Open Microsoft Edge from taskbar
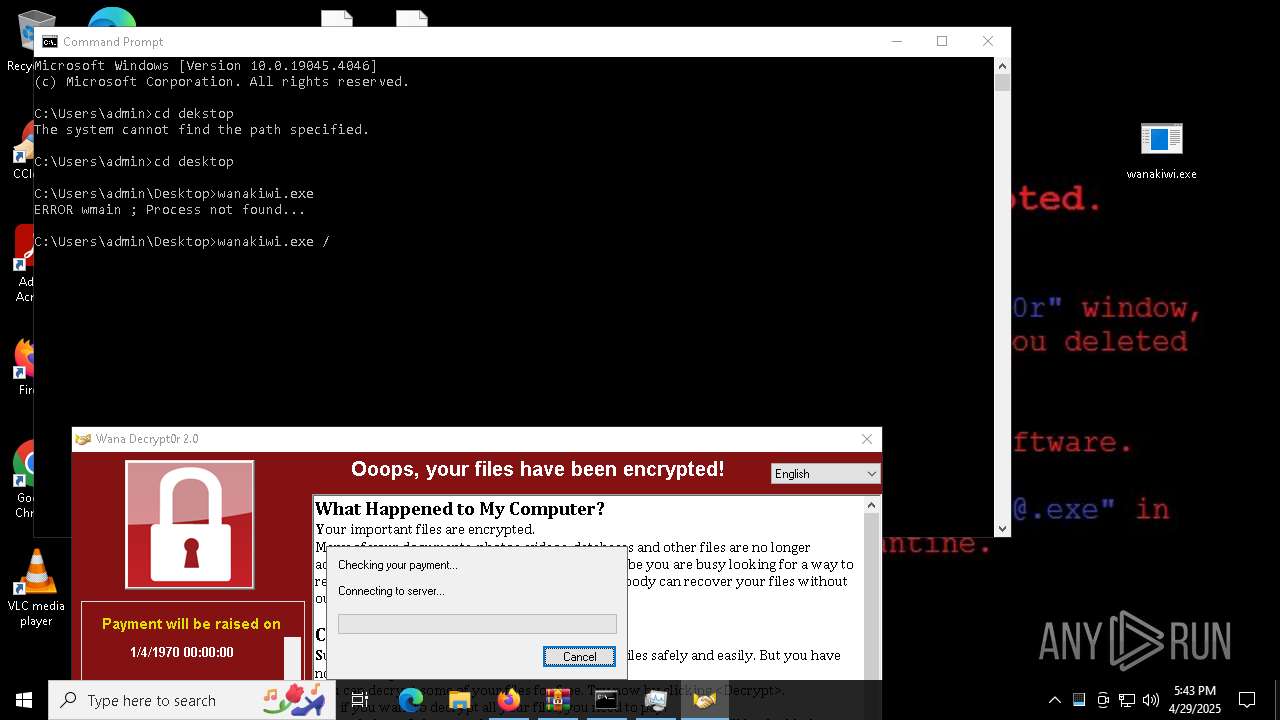The image size is (1280, 720). [411, 701]
